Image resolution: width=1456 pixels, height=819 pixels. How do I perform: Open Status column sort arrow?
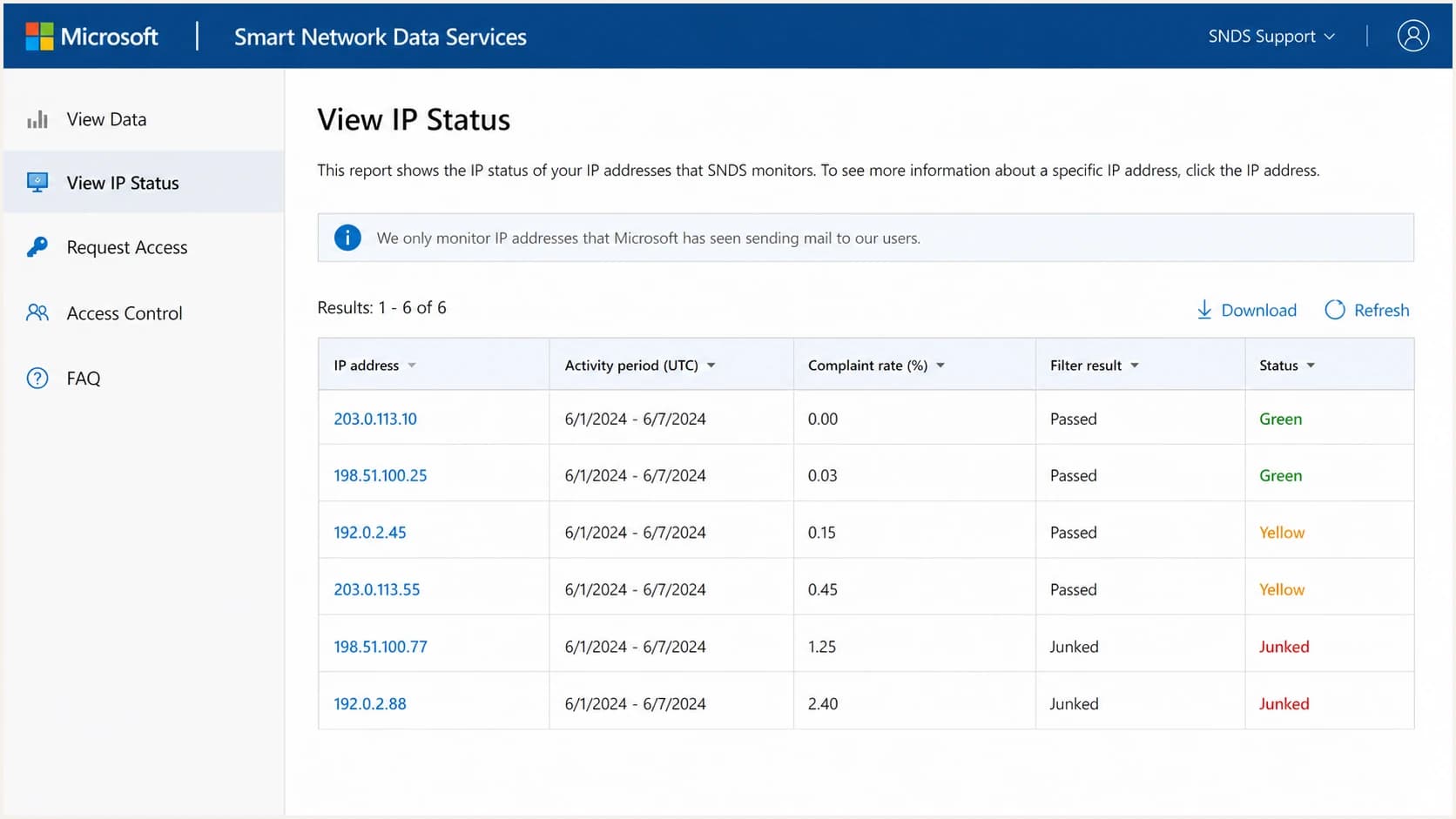click(x=1311, y=366)
